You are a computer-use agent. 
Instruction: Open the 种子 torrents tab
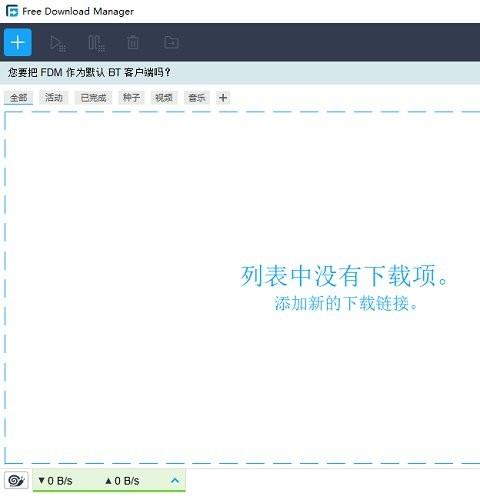coord(131,98)
